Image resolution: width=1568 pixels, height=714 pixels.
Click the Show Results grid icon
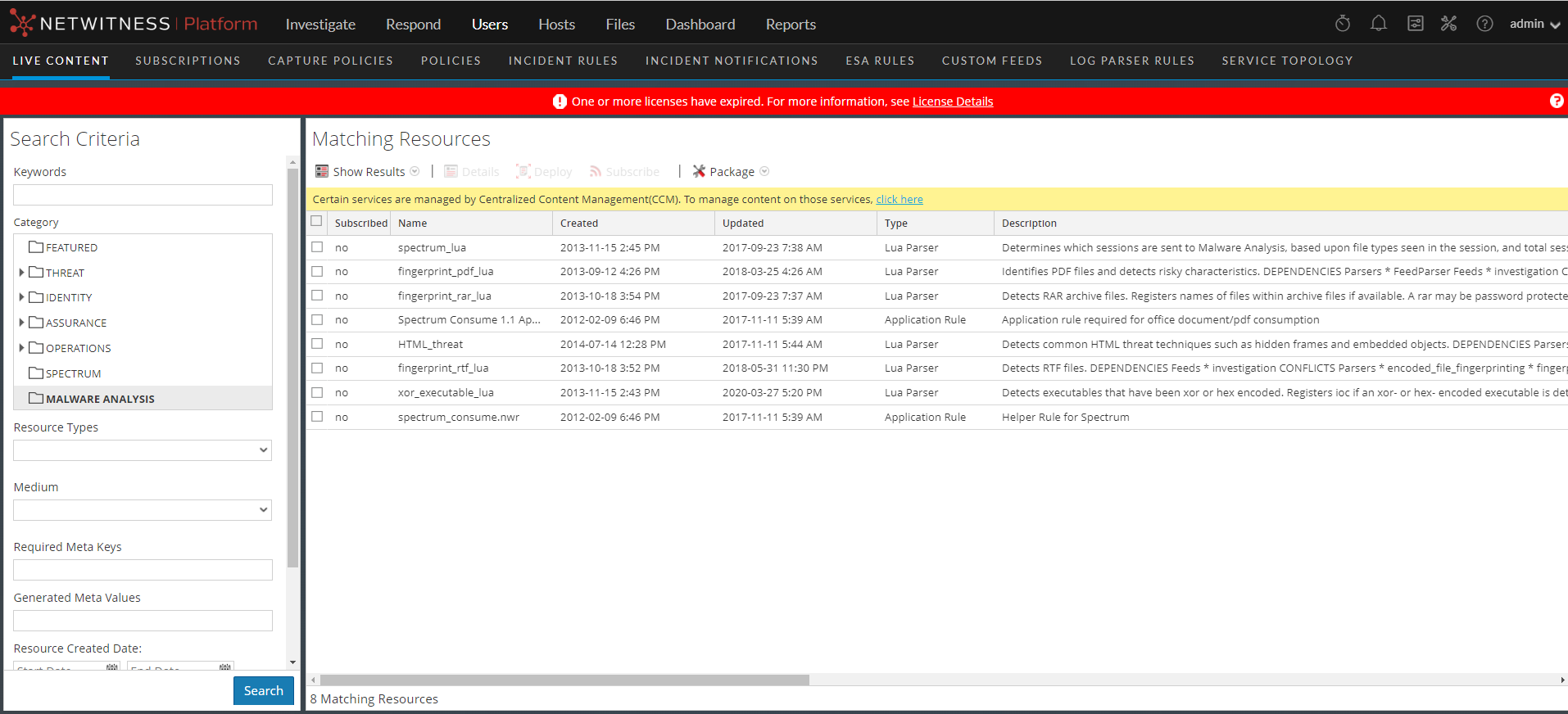(322, 171)
